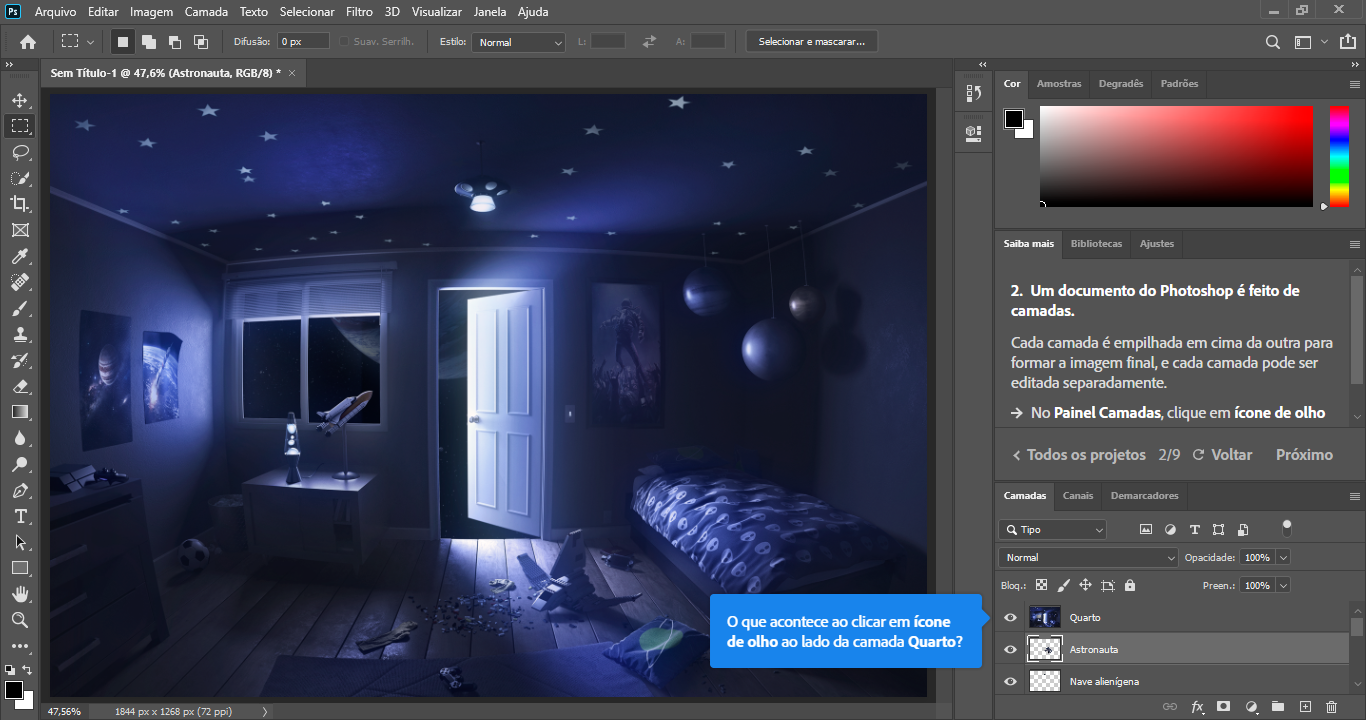Screen dimensions: 1366x720
Task: Hide the Nave alienígena layer
Action: point(1010,682)
